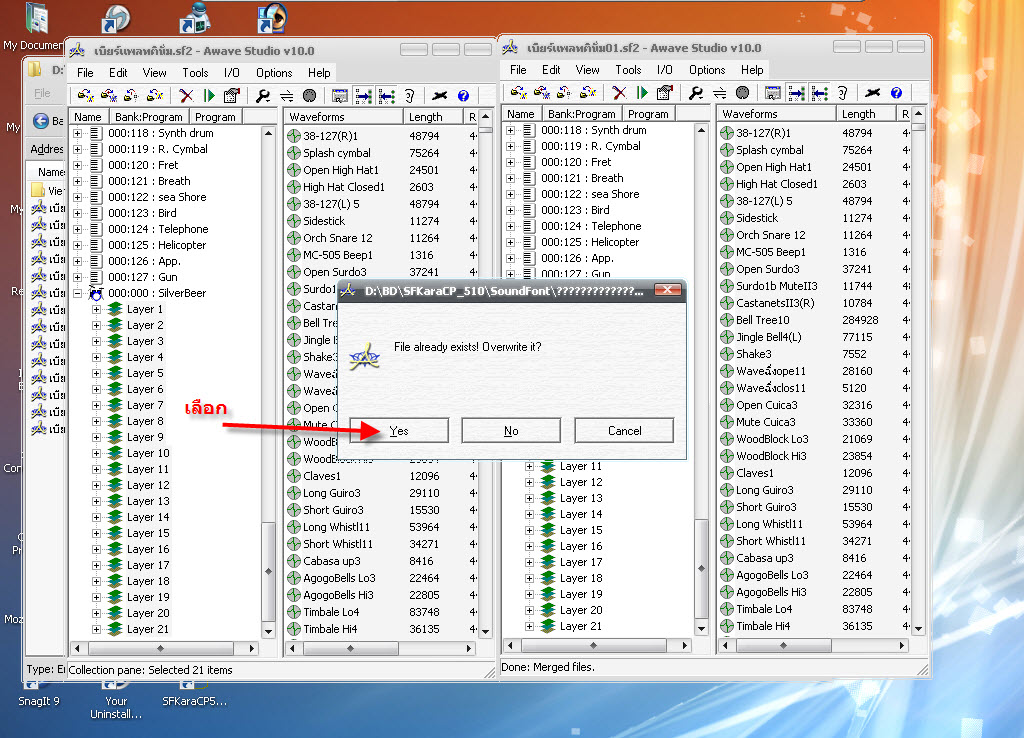Click the Waveforms column header in right window
Screen dimensions: 1024x738
click(776, 114)
